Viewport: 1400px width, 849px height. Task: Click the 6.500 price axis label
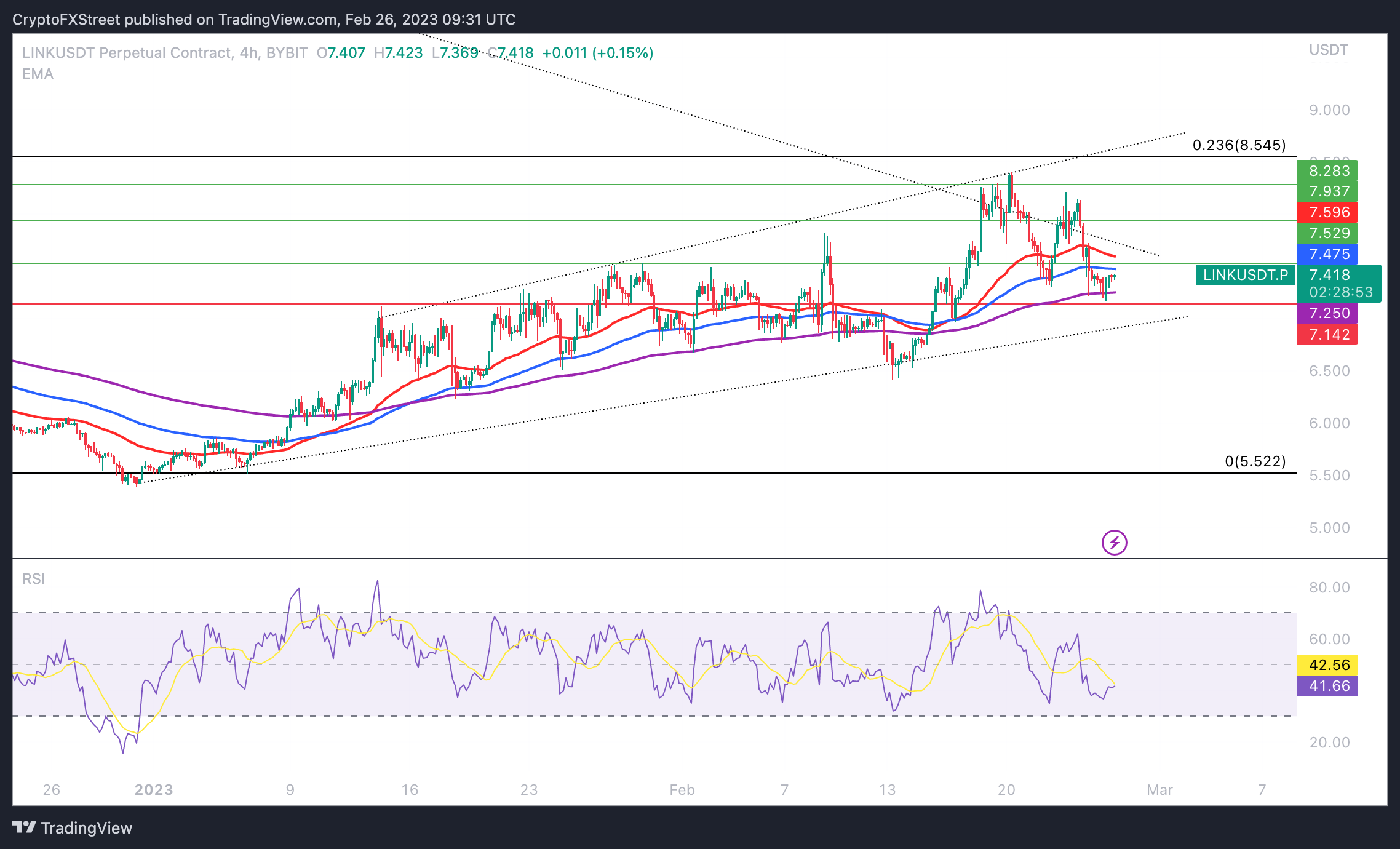pos(1329,371)
